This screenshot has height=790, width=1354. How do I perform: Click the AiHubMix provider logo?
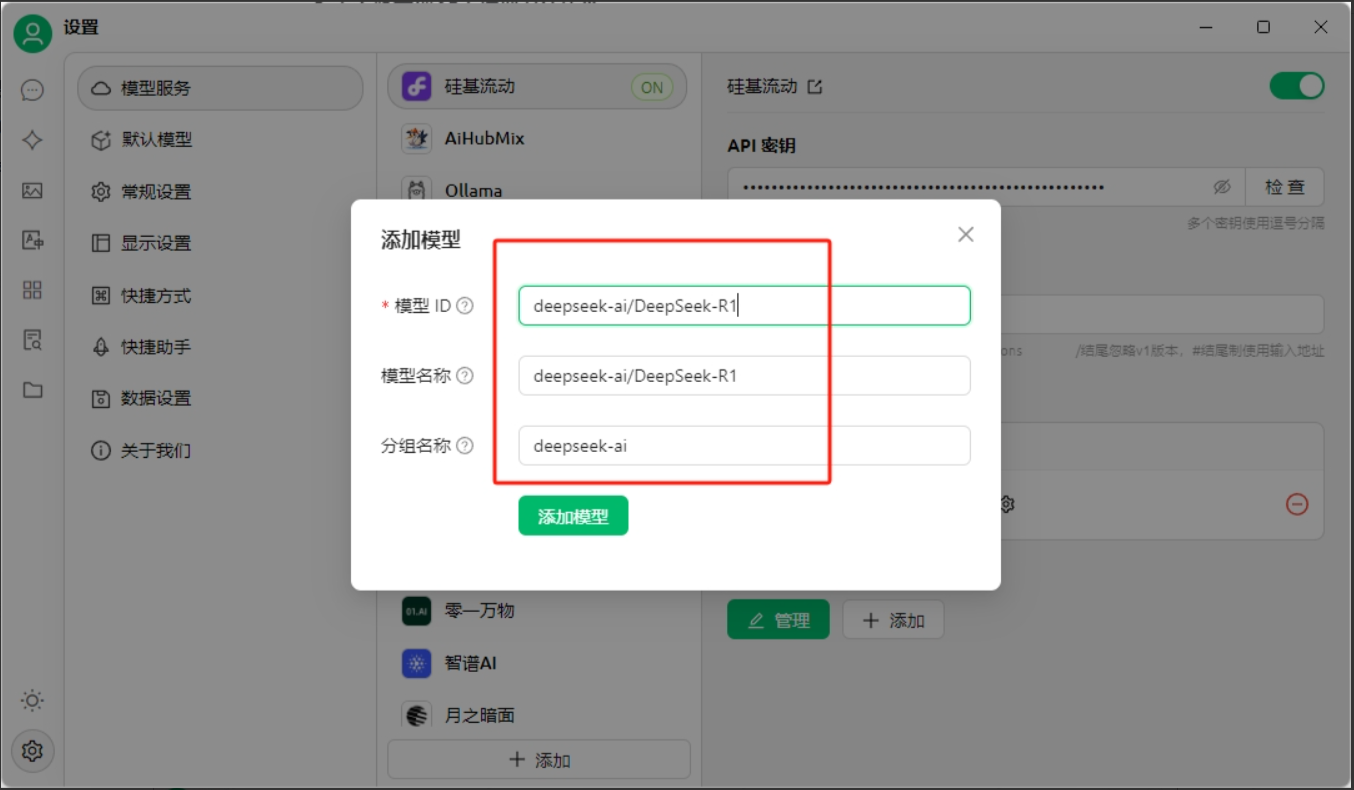pyautogui.click(x=416, y=138)
